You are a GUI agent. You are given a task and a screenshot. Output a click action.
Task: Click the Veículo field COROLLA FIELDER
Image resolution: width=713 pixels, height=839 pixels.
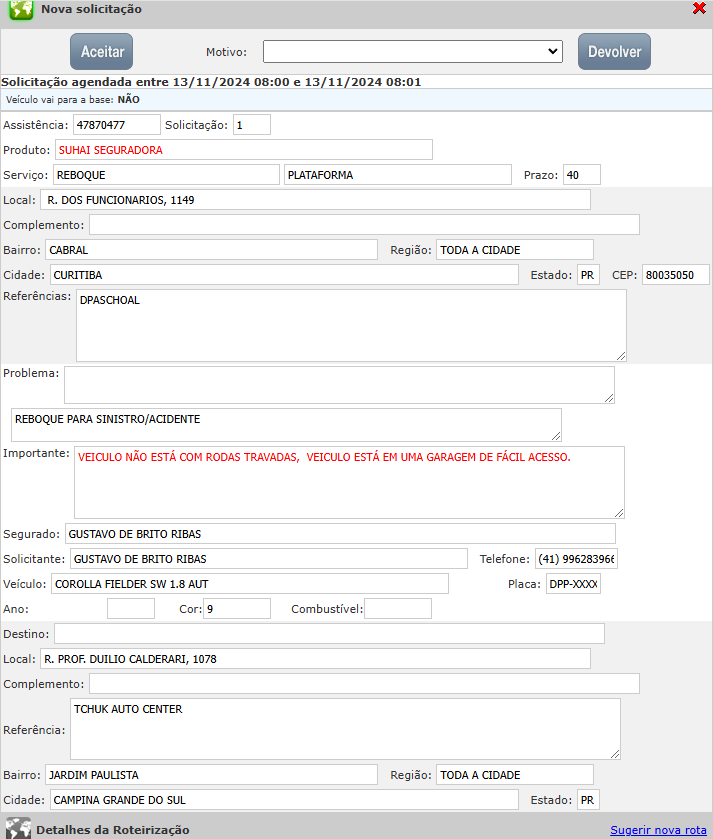click(x=250, y=584)
